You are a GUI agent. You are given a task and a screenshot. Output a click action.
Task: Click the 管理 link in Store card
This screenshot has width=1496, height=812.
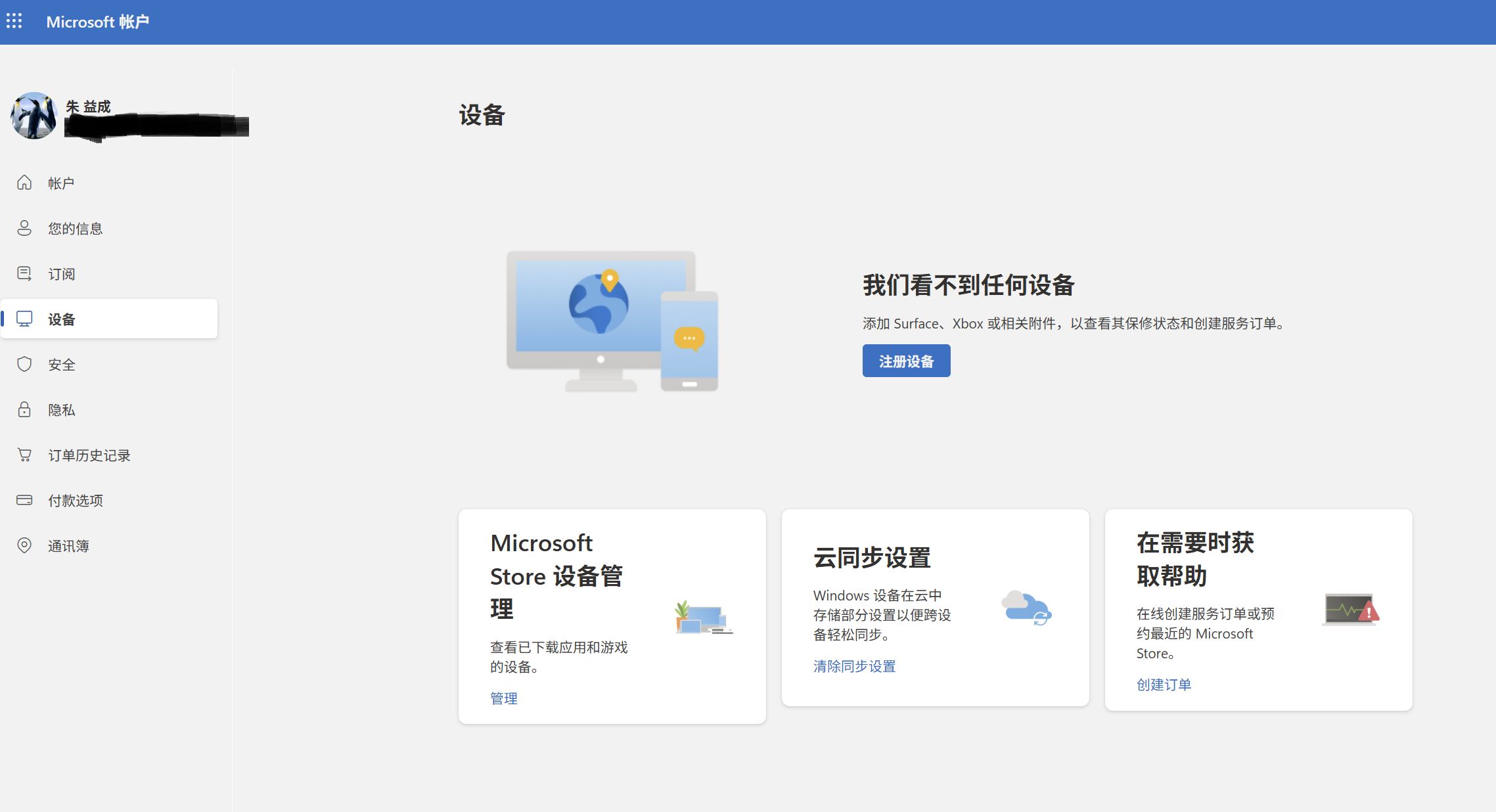[504, 698]
